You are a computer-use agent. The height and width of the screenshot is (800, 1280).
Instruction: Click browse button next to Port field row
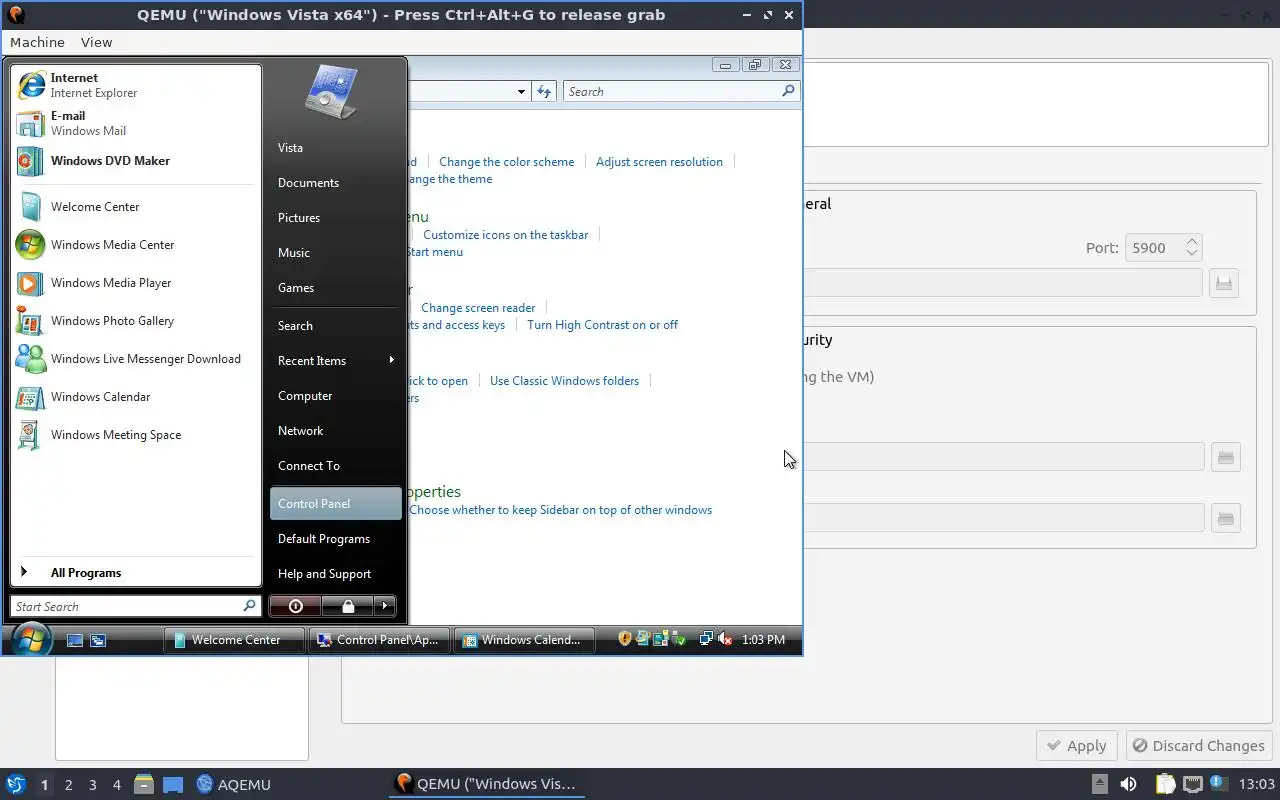1224,283
